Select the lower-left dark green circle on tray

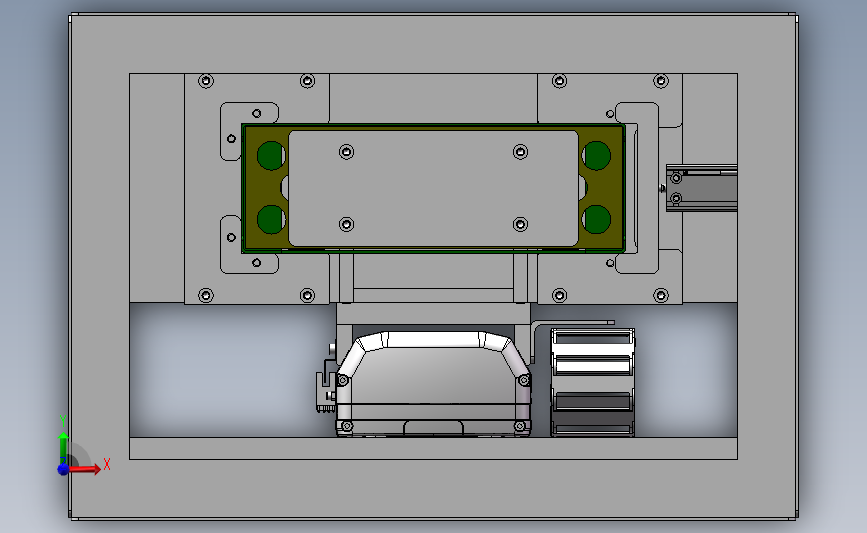click(x=271, y=220)
